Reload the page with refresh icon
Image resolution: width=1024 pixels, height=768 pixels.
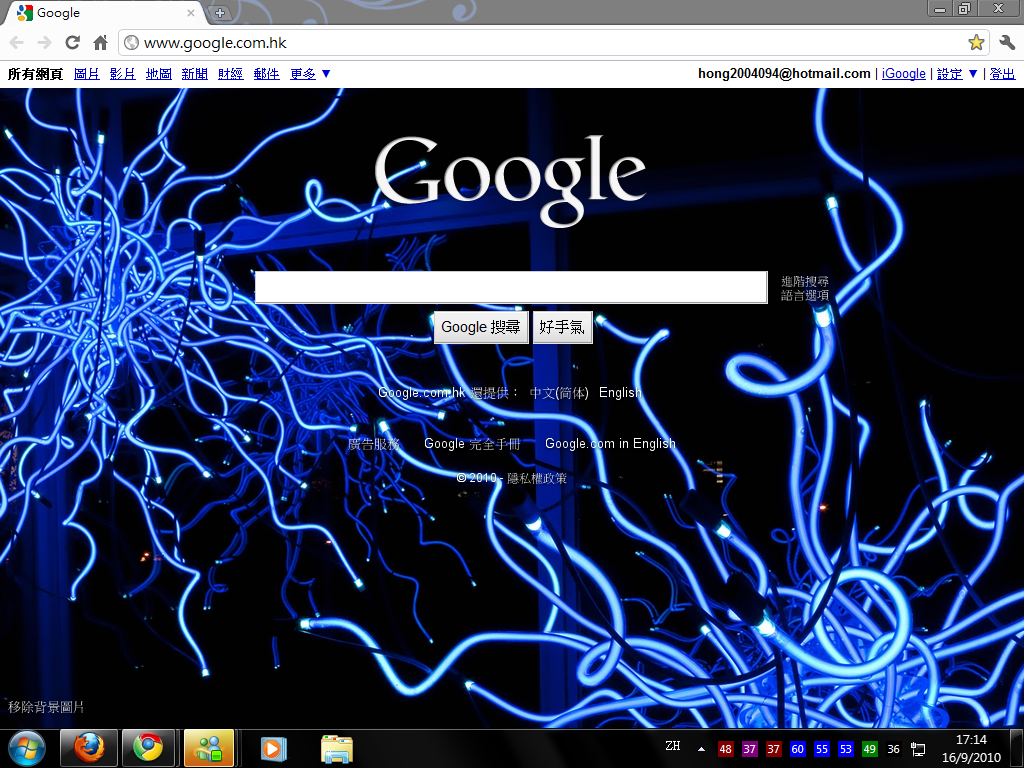(72, 43)
